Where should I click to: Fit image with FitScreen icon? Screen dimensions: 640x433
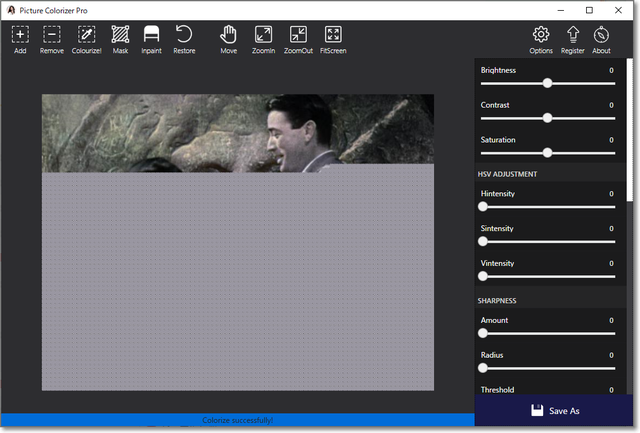[333, 35]
